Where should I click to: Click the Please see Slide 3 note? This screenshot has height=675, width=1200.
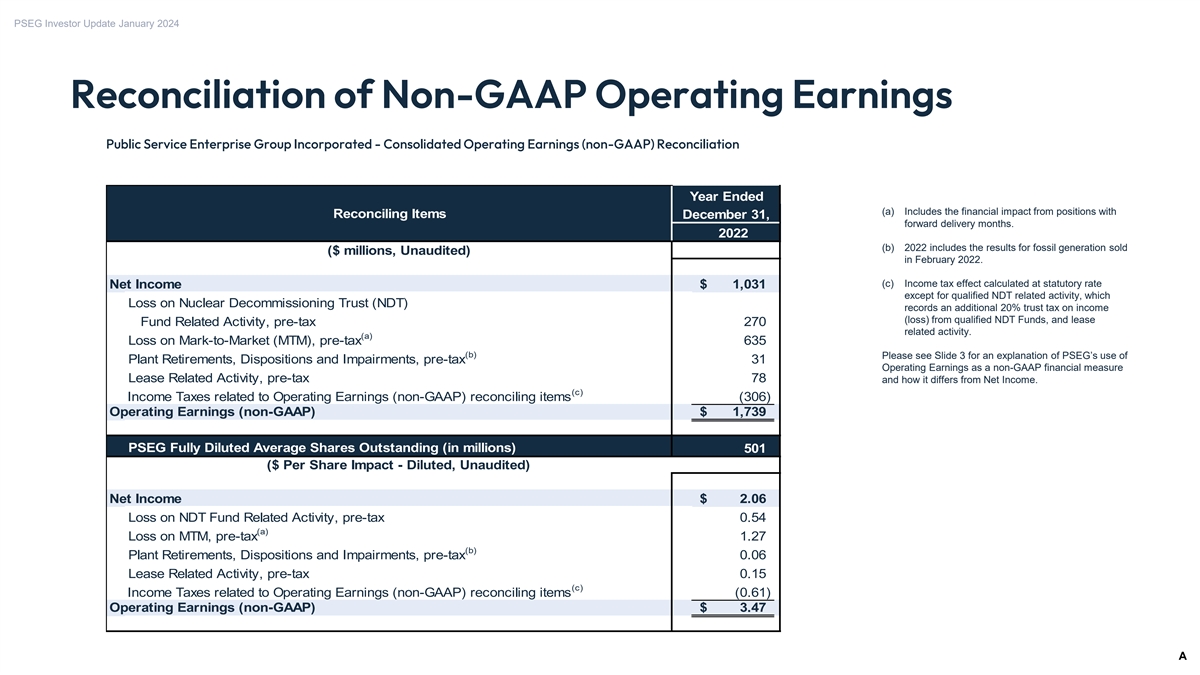[x=1005, y=368]
